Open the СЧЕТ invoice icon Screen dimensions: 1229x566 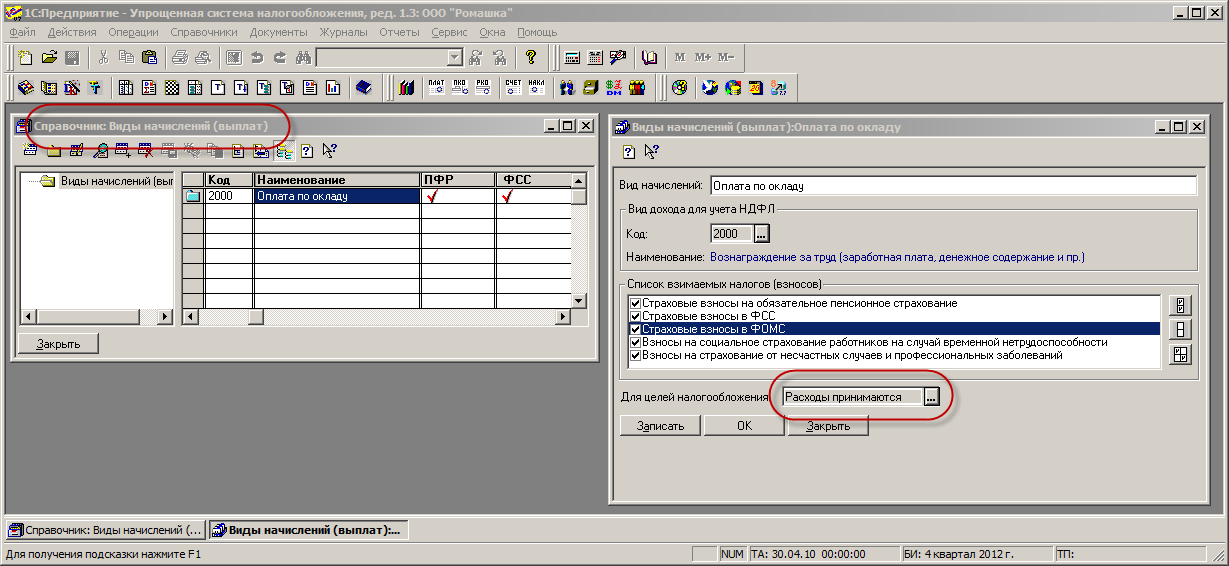[513, 88]
